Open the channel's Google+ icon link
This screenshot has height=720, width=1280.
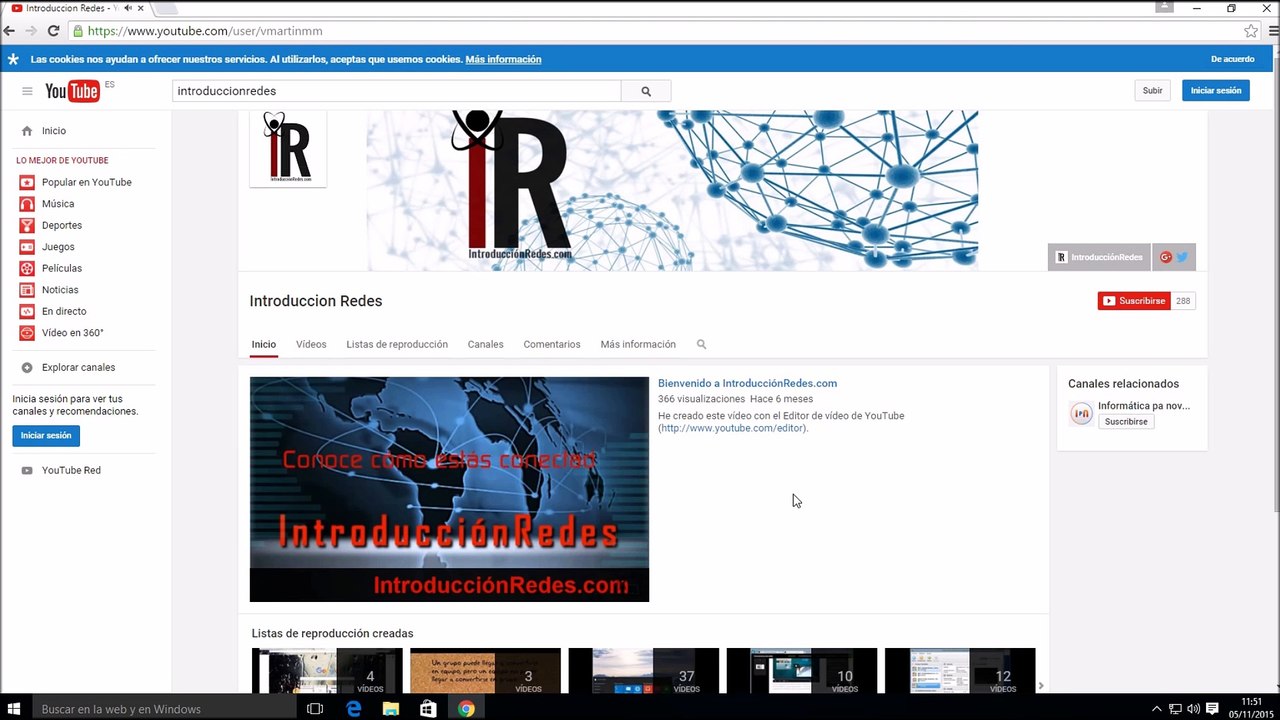pos(1166,257)
